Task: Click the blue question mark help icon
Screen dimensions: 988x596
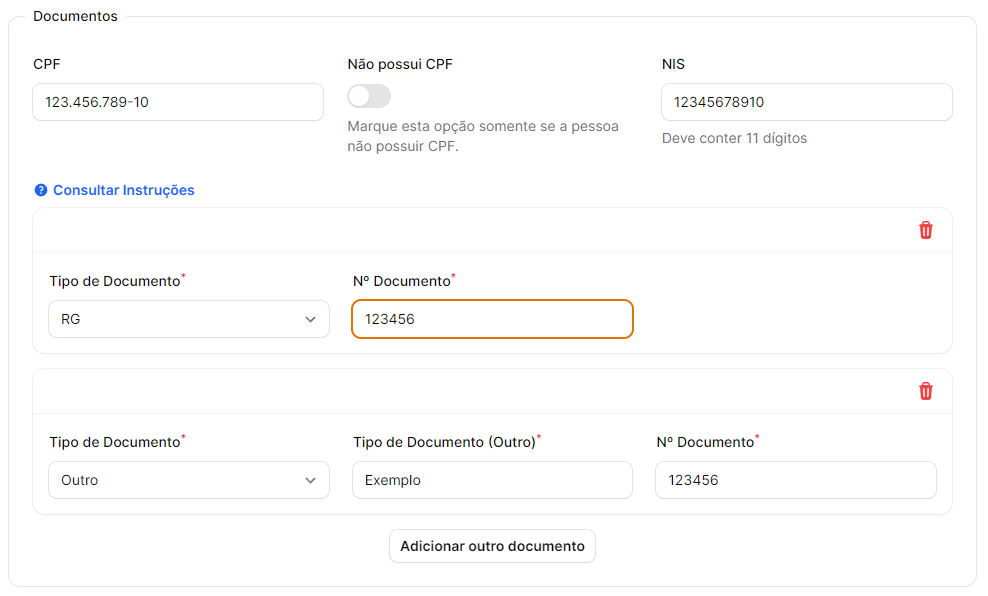Action: click(x=41, y=190)
